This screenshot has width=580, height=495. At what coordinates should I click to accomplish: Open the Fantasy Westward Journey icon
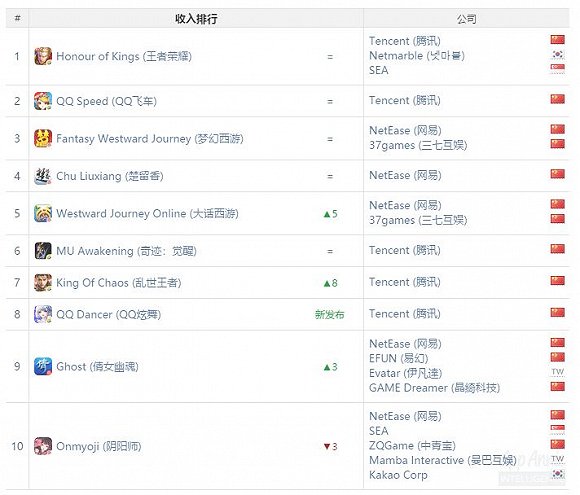click(x=43, y=138)
